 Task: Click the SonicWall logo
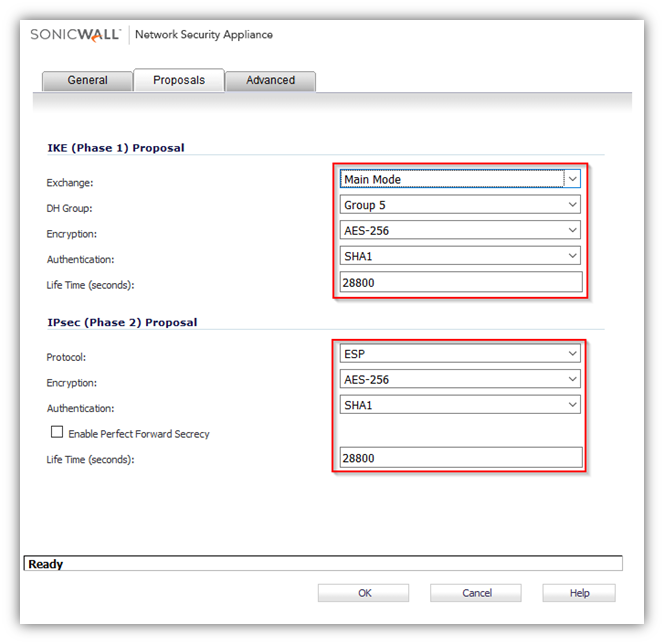coord(75,34)
